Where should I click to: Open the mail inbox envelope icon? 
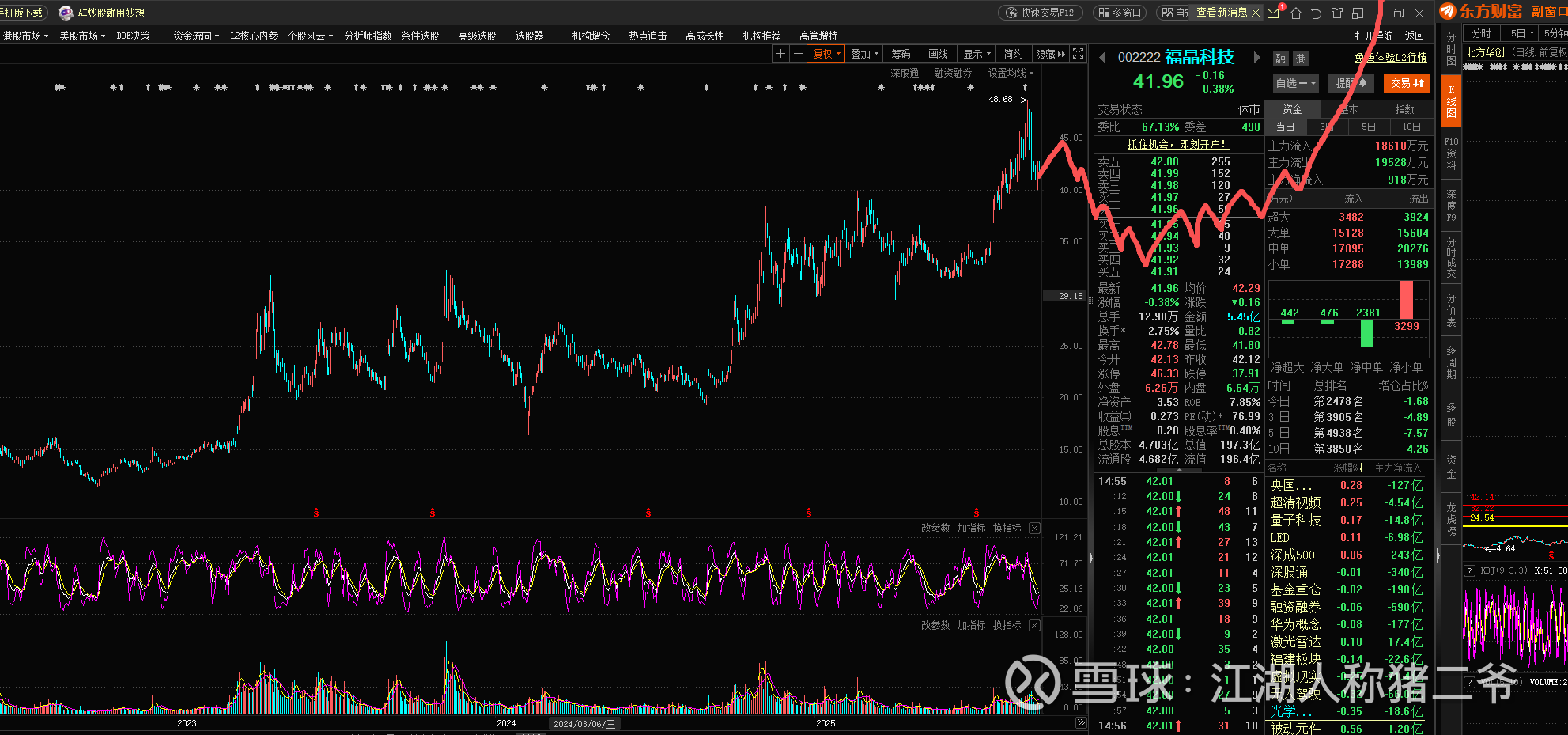[1273, 13]
